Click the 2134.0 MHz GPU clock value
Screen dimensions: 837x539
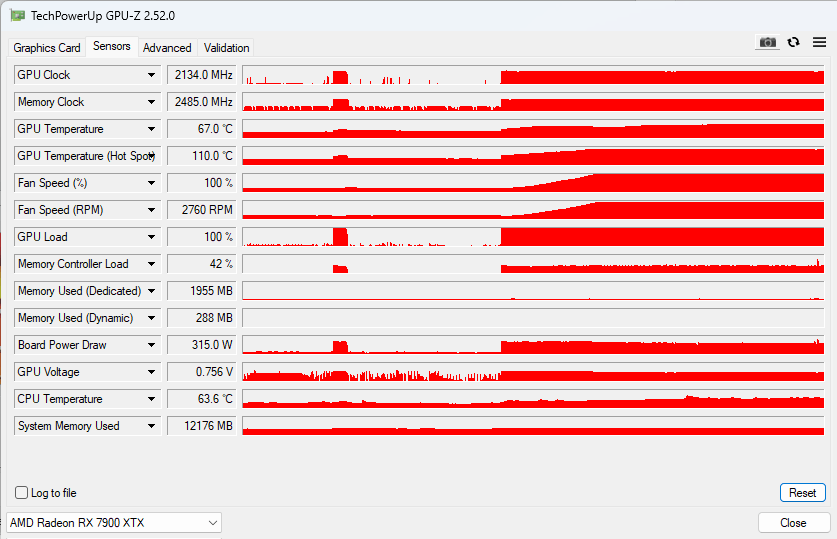pos(202,75)
